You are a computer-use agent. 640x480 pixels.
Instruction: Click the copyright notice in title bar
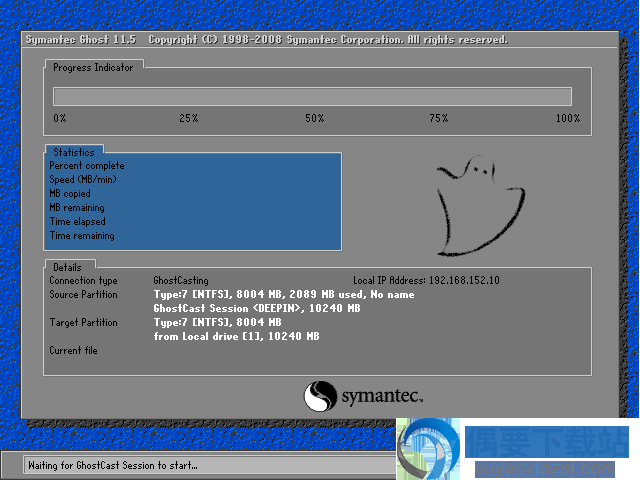[328, 40]
